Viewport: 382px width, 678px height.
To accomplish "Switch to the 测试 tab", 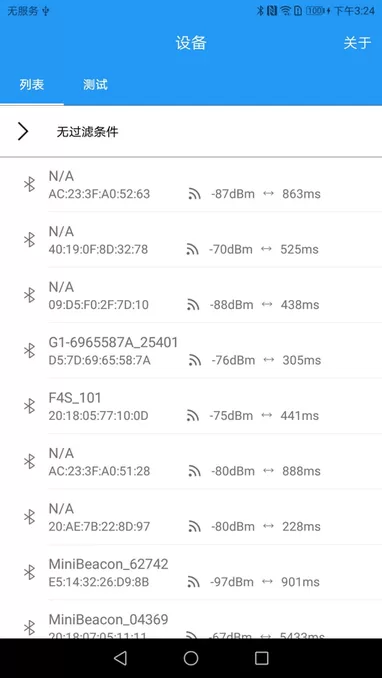I will point(95,84).
